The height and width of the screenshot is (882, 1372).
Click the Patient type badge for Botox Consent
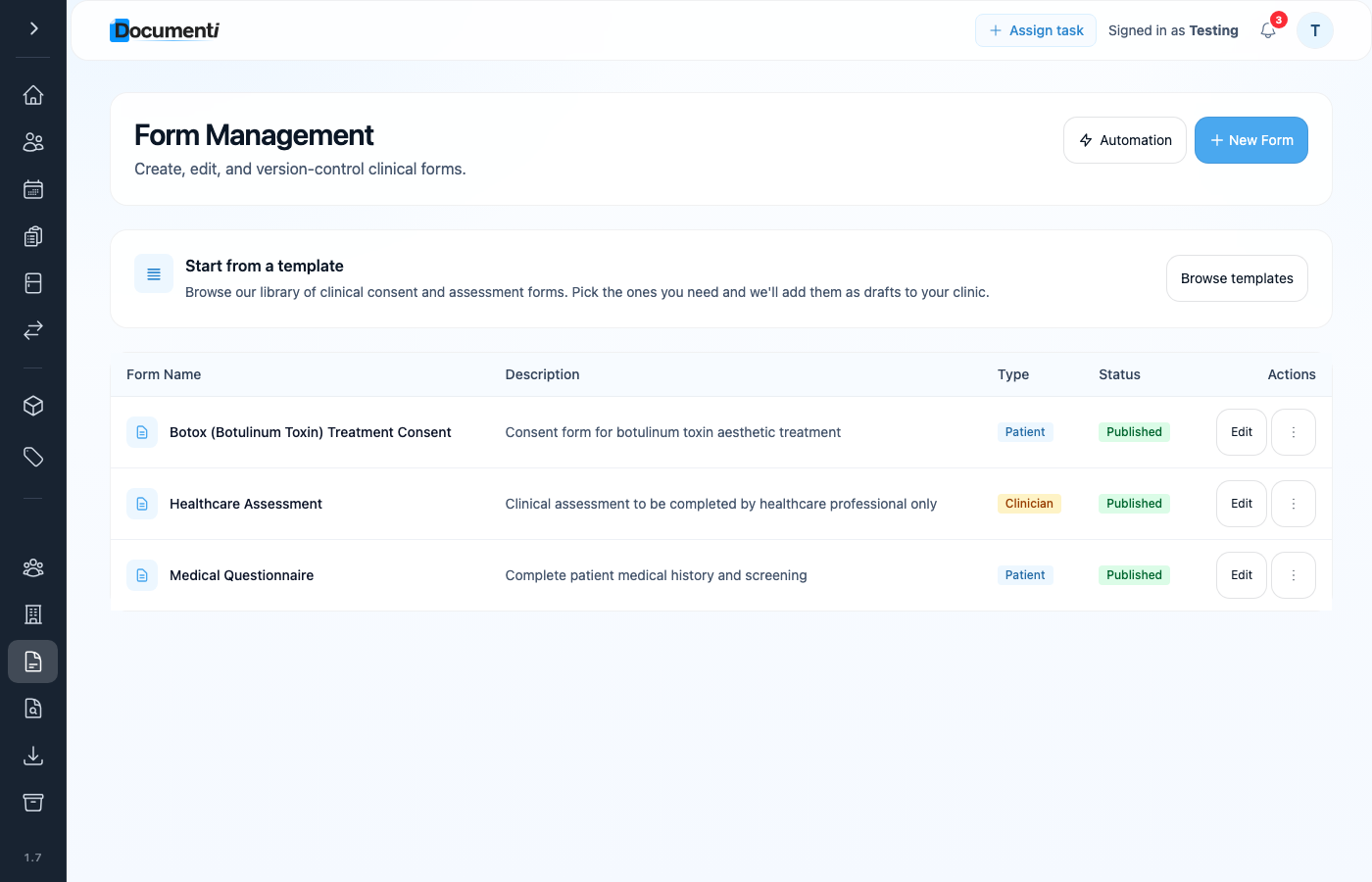pyautogui.click(x=1025, y=432)
